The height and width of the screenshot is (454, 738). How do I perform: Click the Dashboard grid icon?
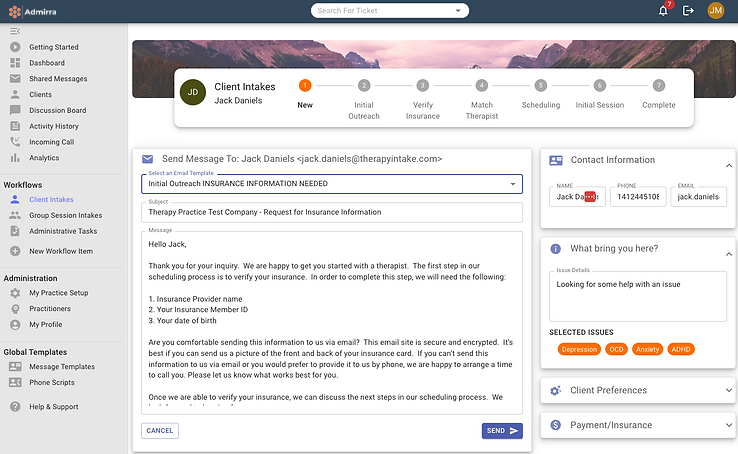tap(15, 63)
